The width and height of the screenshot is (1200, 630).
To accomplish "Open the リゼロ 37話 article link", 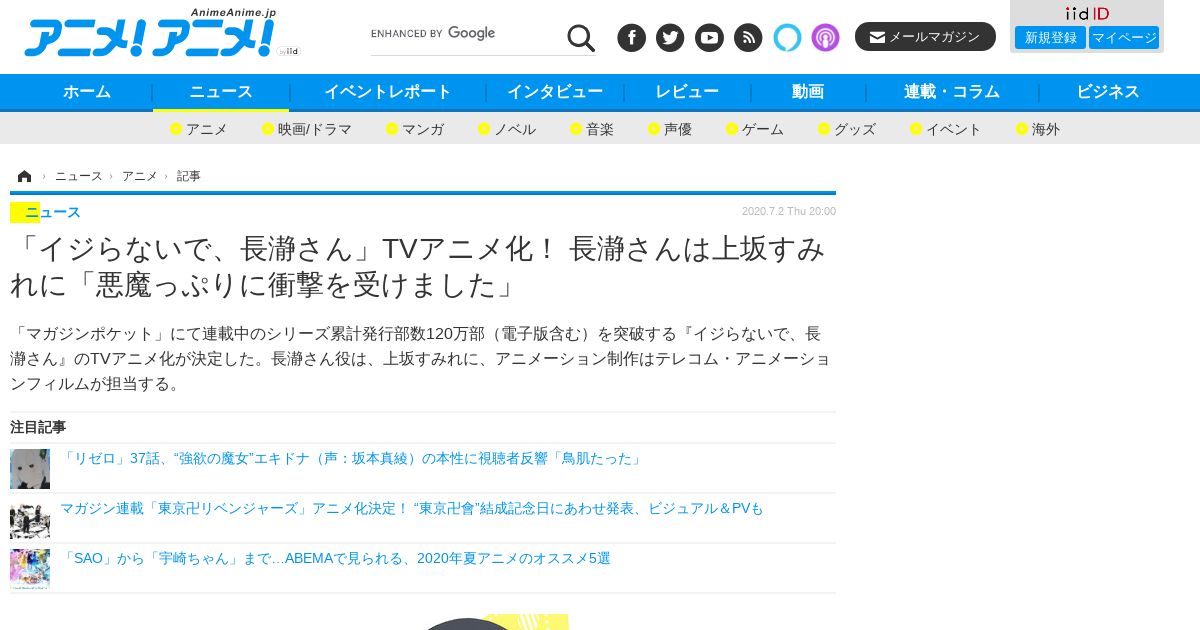I will click(x=351, y=458).
